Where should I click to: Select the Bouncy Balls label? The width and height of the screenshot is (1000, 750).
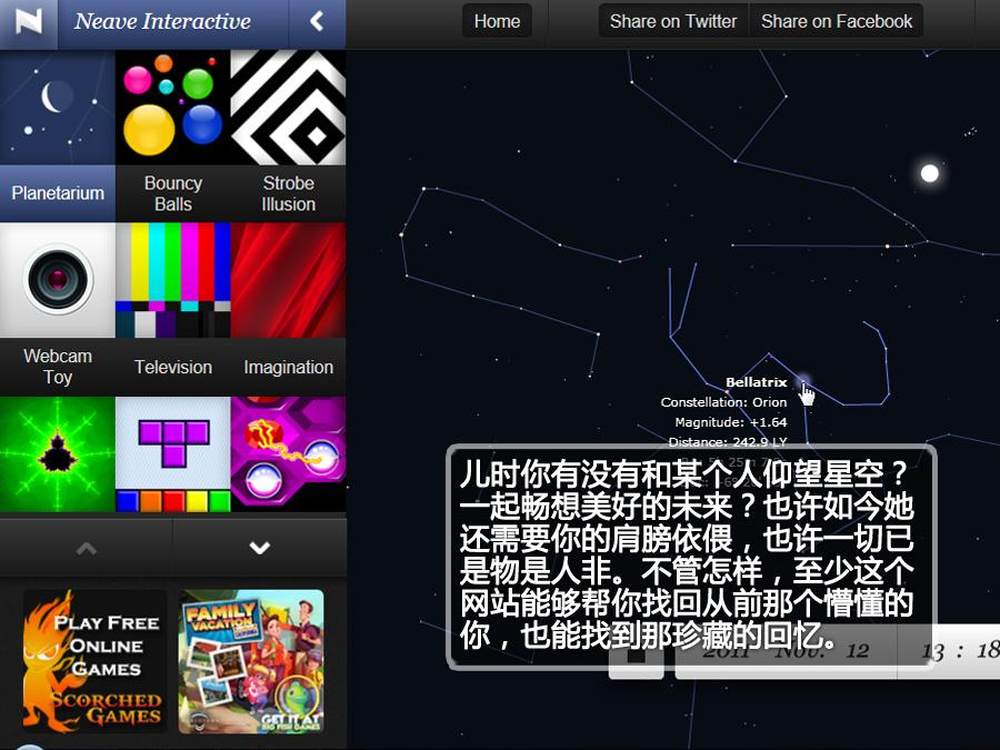click(173, 193)
